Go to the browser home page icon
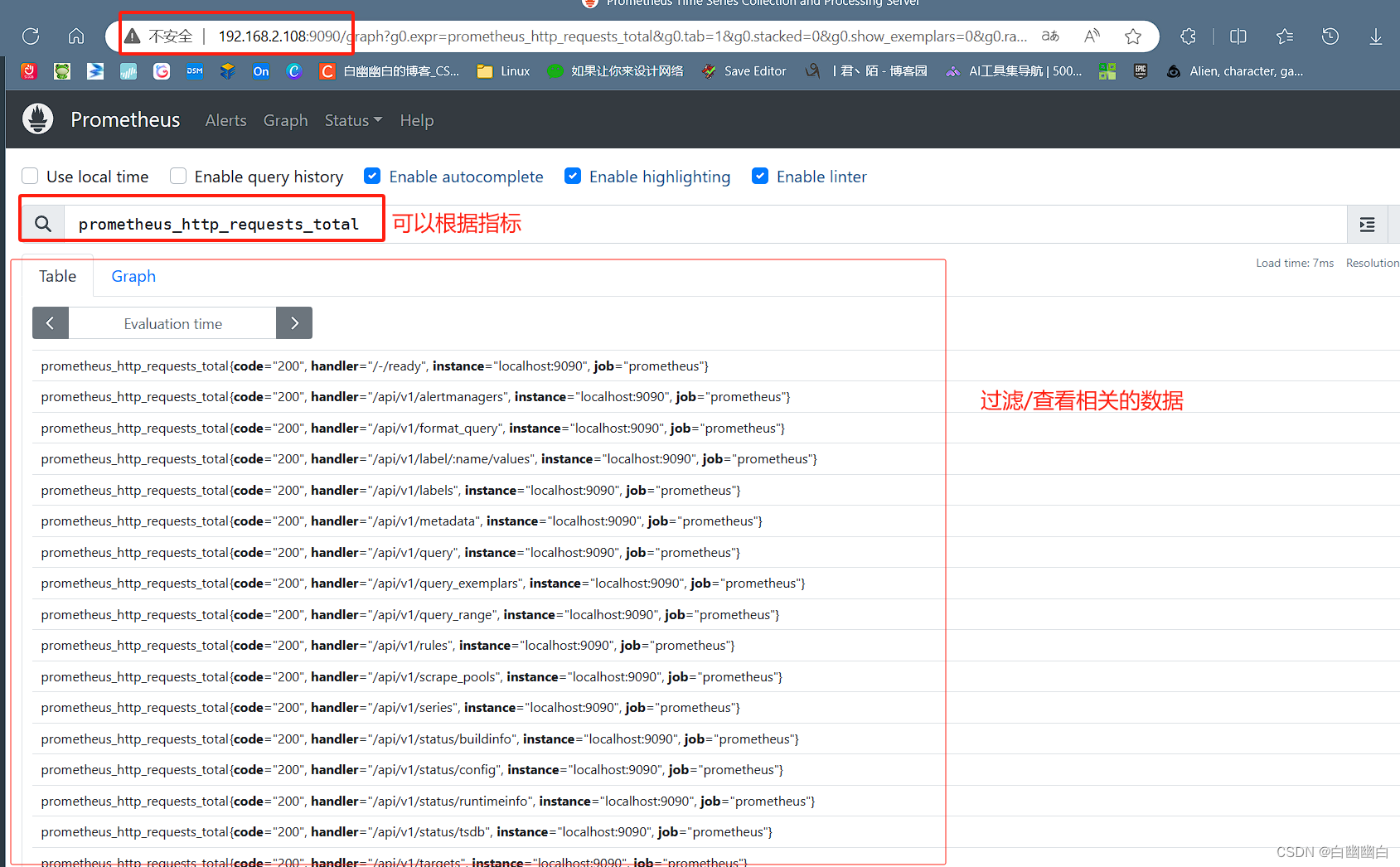Image resolution: width=1400 pixels, height=867 pixels. click(x=76, y=36)
